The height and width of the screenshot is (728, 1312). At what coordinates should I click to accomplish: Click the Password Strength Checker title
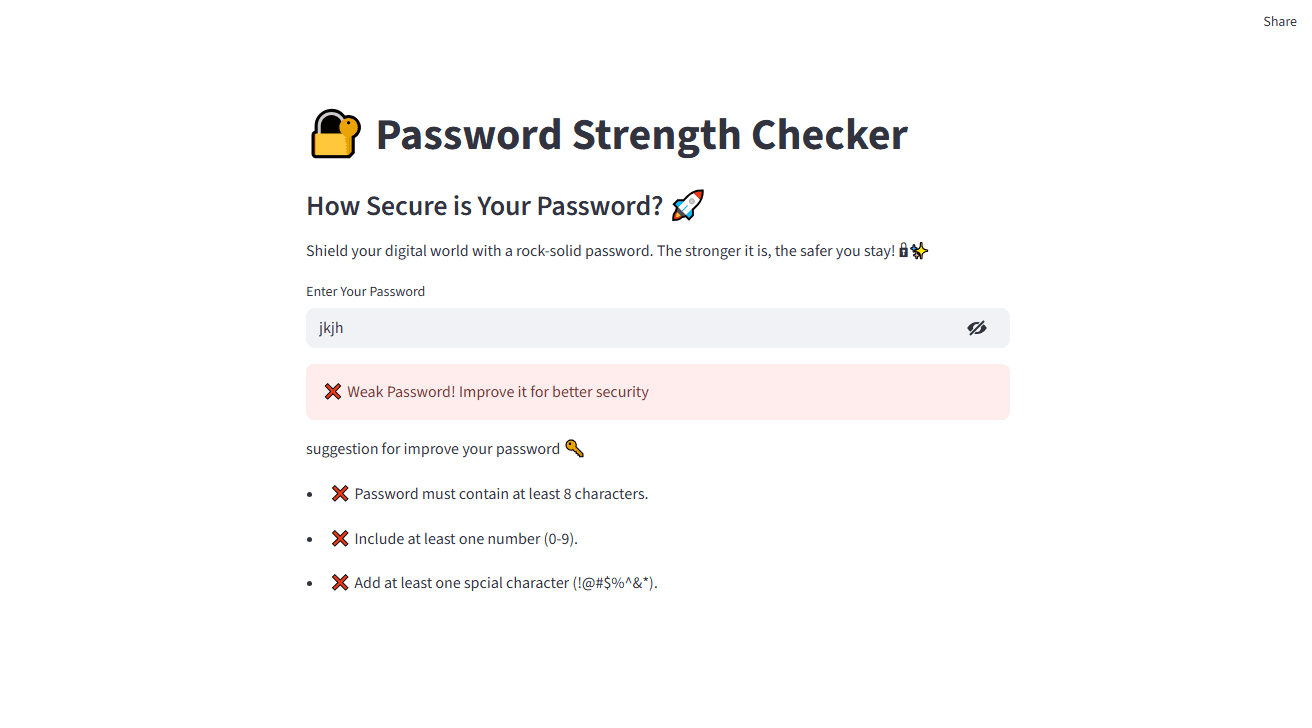641,134
